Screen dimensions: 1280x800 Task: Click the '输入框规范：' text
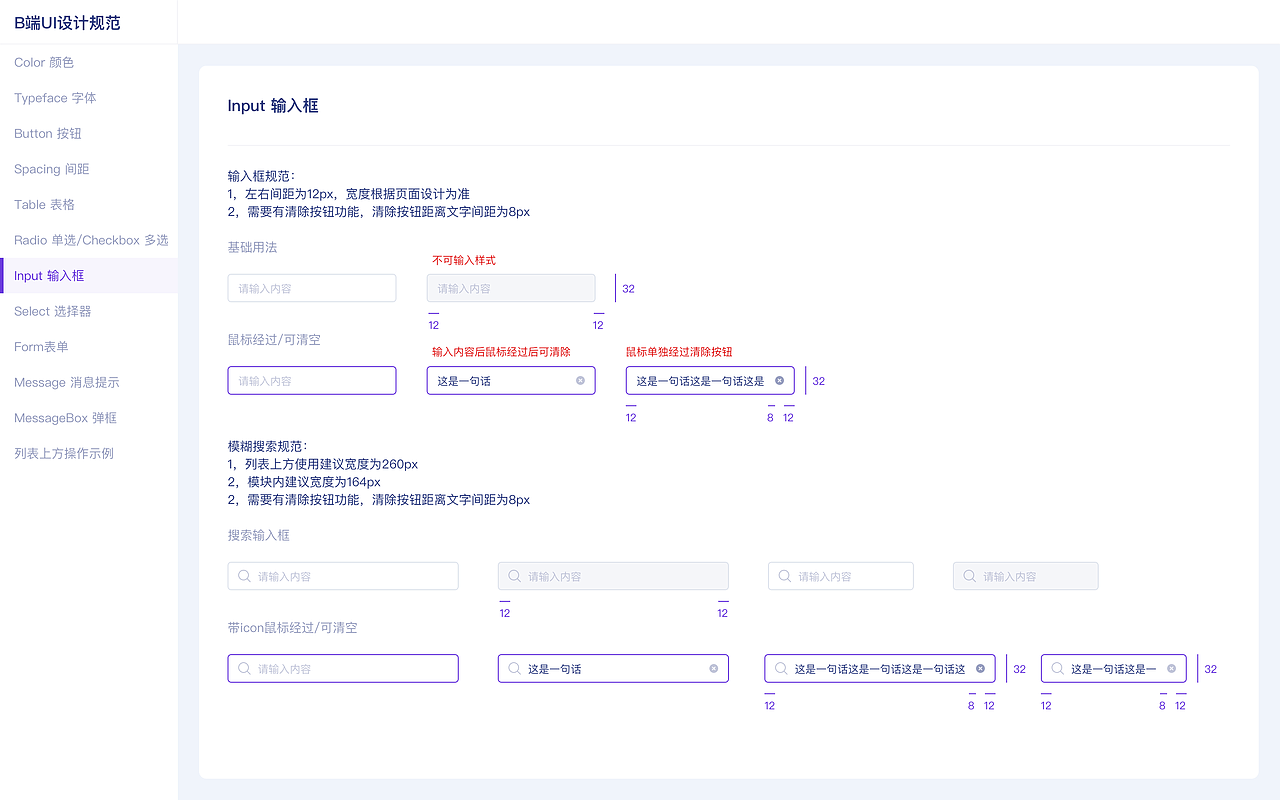coord(262,176)
